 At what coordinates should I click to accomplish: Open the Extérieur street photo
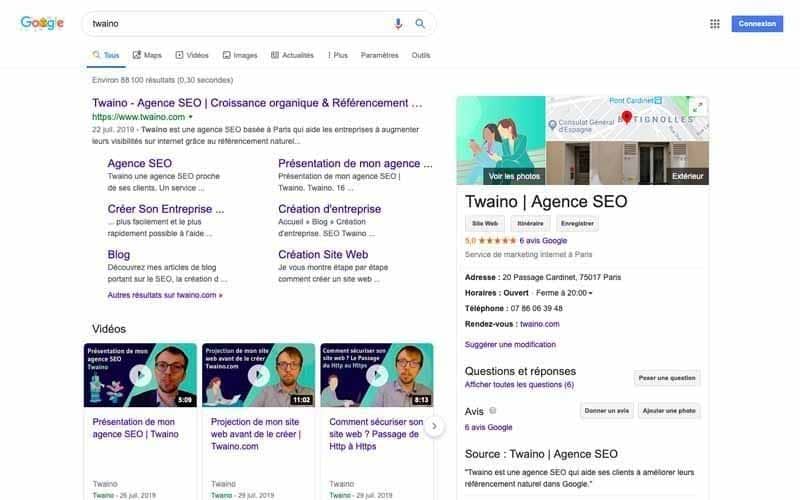(x=628, y=163)
